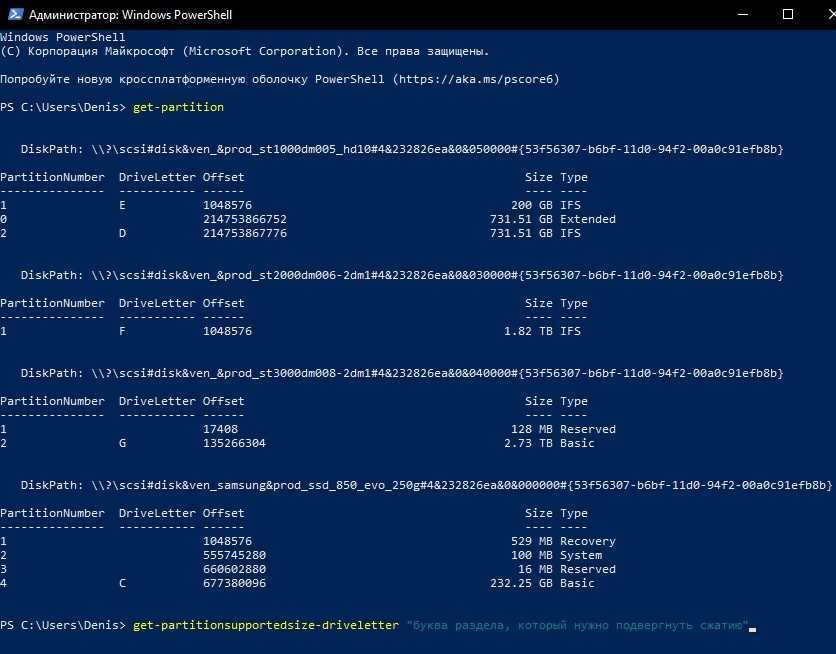The width and height of the screenshot is (836, 654).
Task: Click the st1000dm005 DiskPath line
Action: tap(402, 149)
